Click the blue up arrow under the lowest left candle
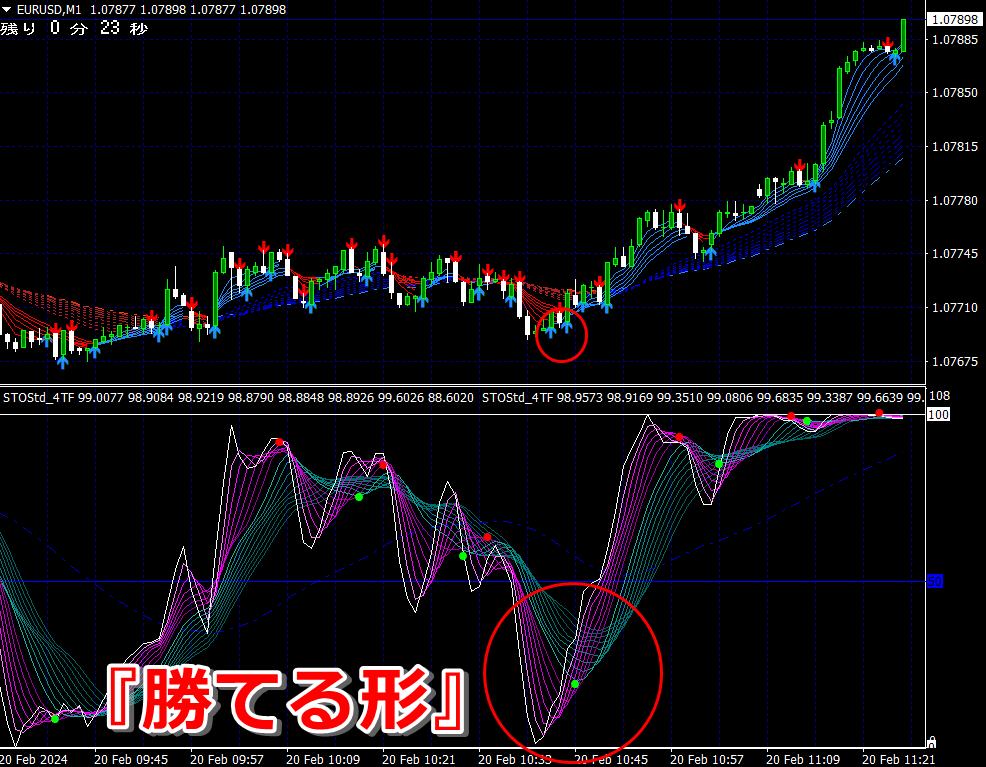 tap(62, 361)
